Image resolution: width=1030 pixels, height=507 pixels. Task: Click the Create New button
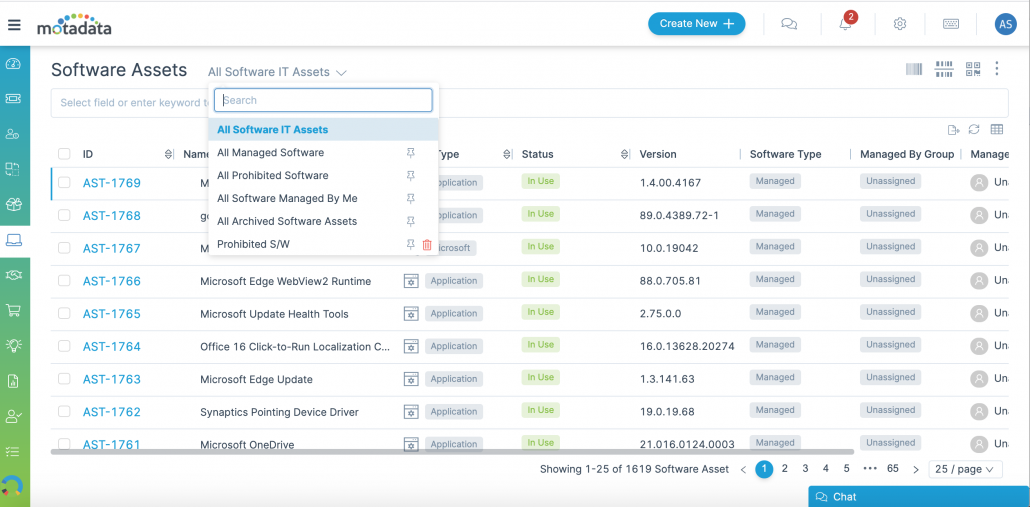pyautogui.click(x=696, y=24)
